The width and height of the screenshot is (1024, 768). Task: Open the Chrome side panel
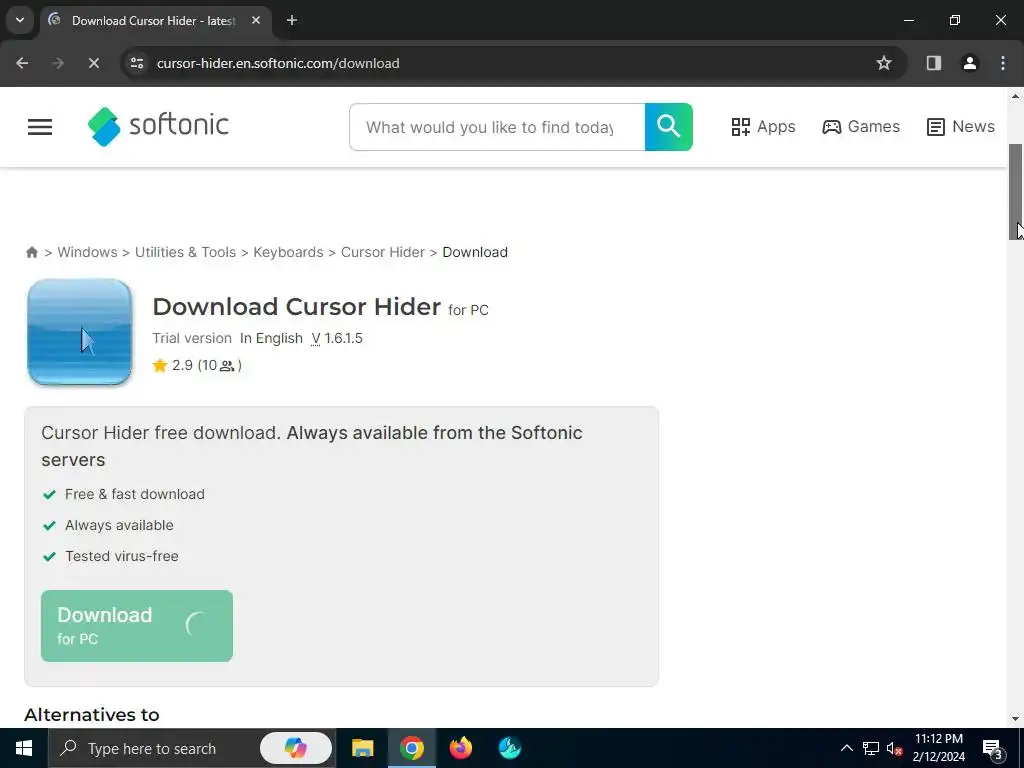[934, 63]
